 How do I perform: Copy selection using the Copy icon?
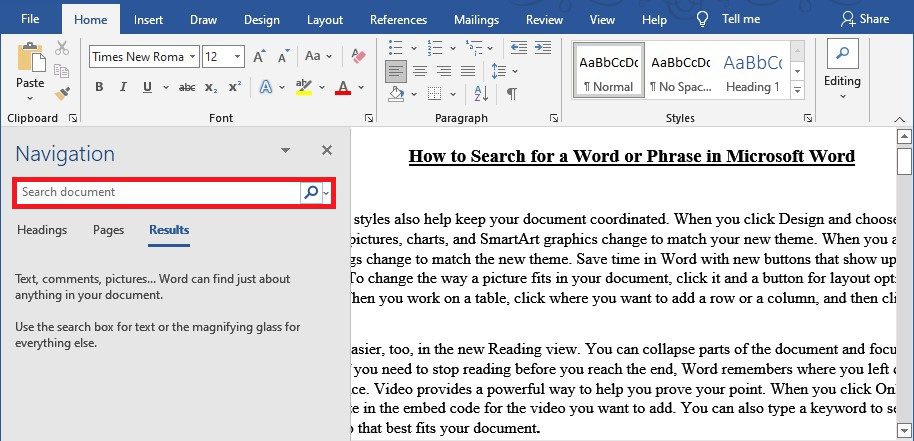(x=62, y=71)
